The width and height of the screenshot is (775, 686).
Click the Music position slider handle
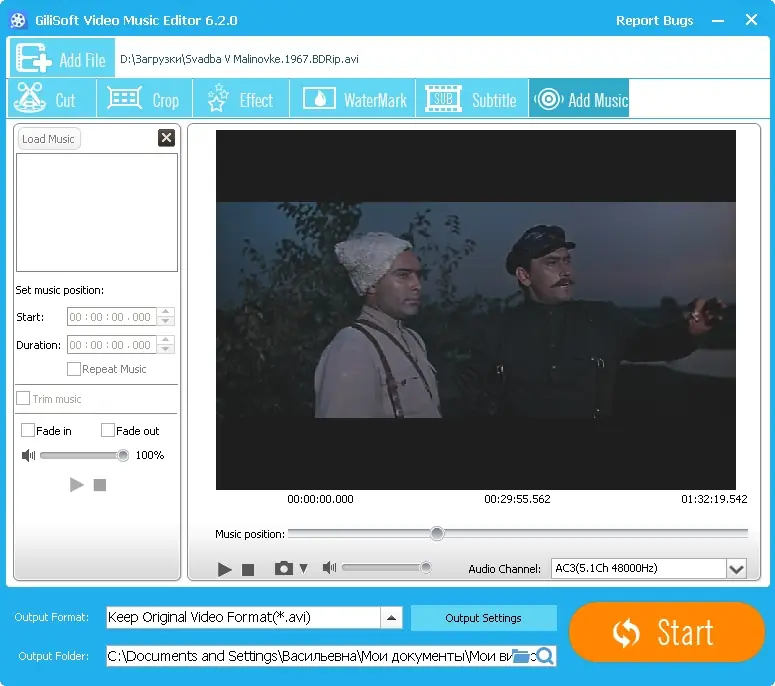coord(437,533)
